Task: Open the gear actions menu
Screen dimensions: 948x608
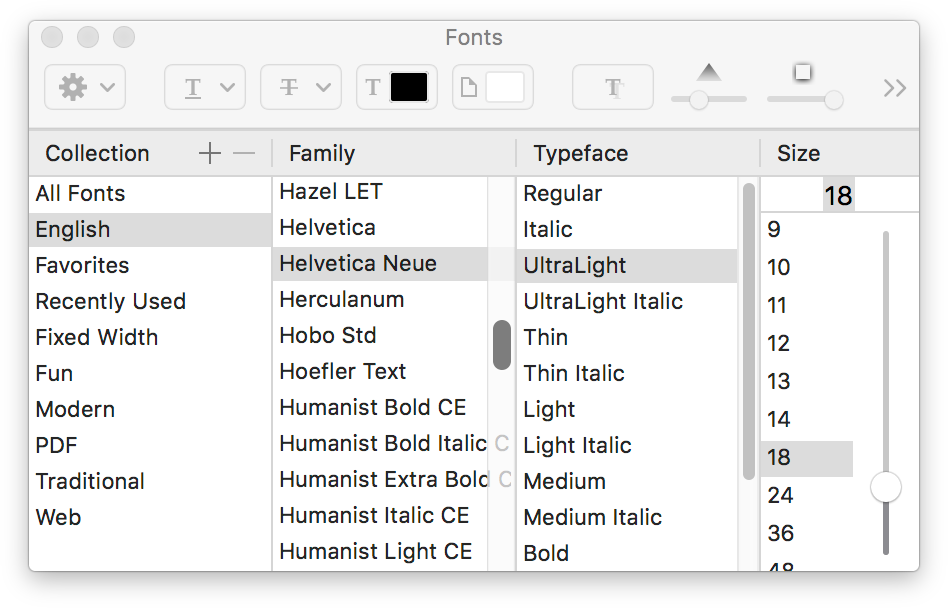Action: point(85,88)
